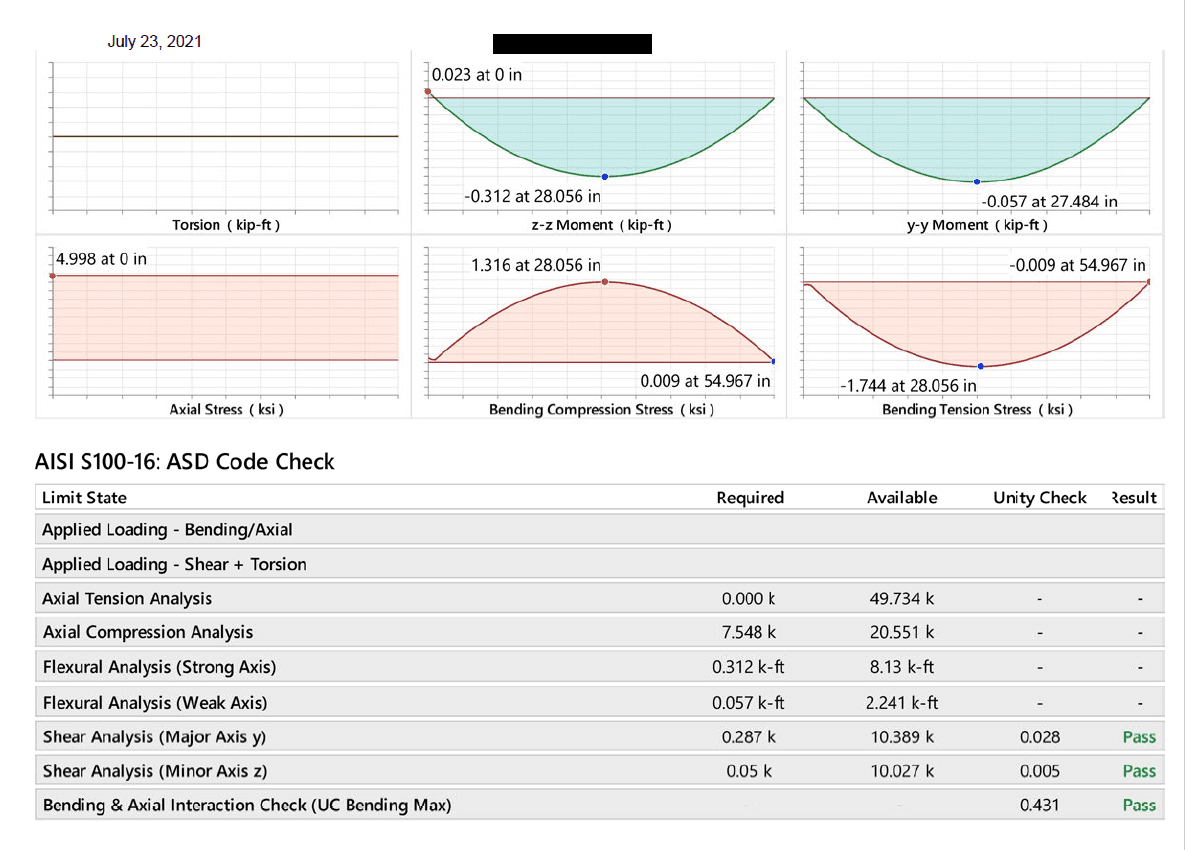
Task: Click the red peak marker on Bending Compression Stress
Action: coord(605,282)
